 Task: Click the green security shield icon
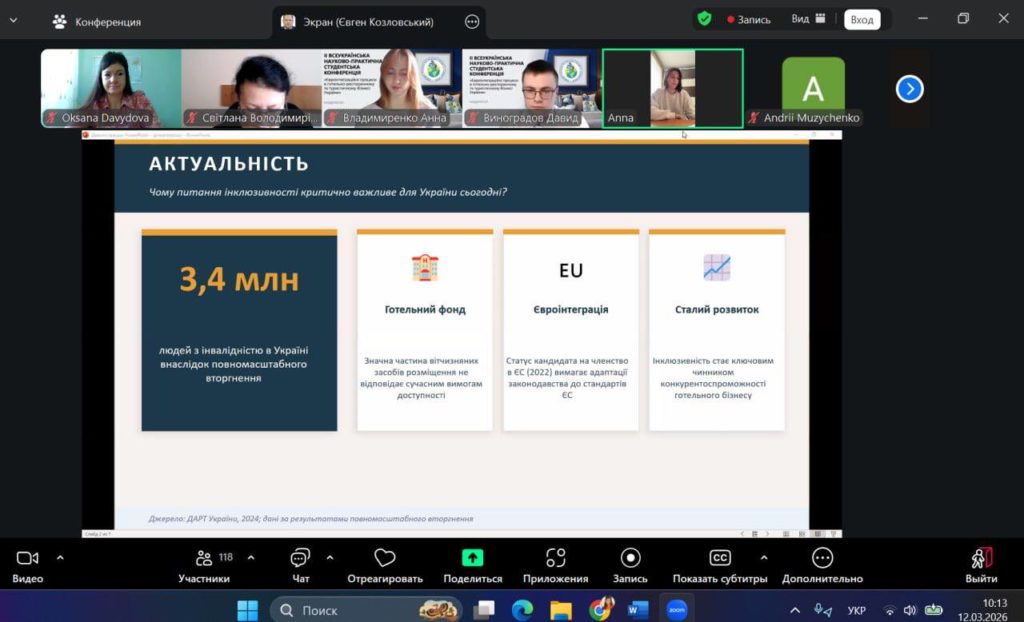click(705, 19)
